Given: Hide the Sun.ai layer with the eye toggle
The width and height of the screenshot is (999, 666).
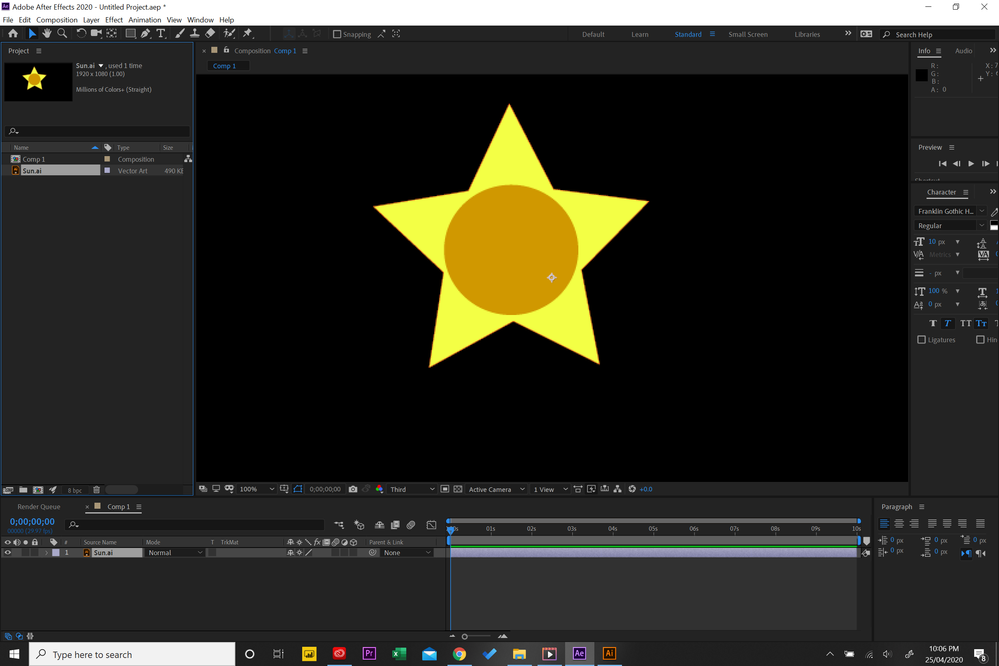Looking at the screenshot, I should (7, 552).
